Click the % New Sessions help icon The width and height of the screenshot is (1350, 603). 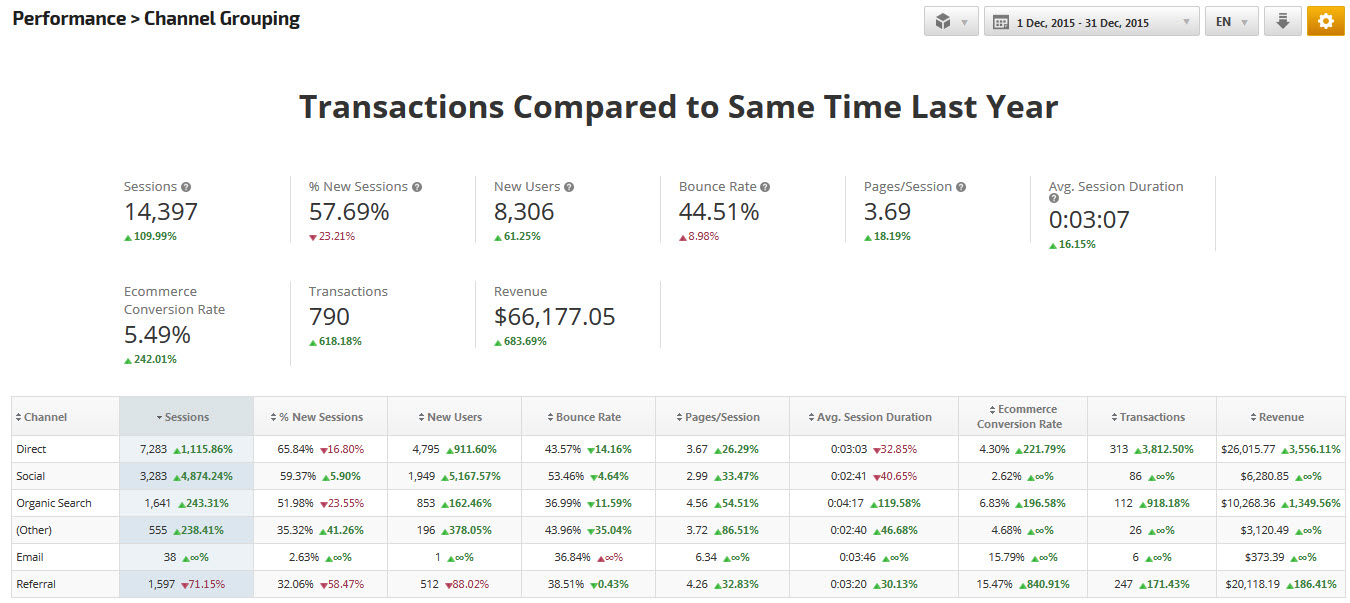pos(417,187)
